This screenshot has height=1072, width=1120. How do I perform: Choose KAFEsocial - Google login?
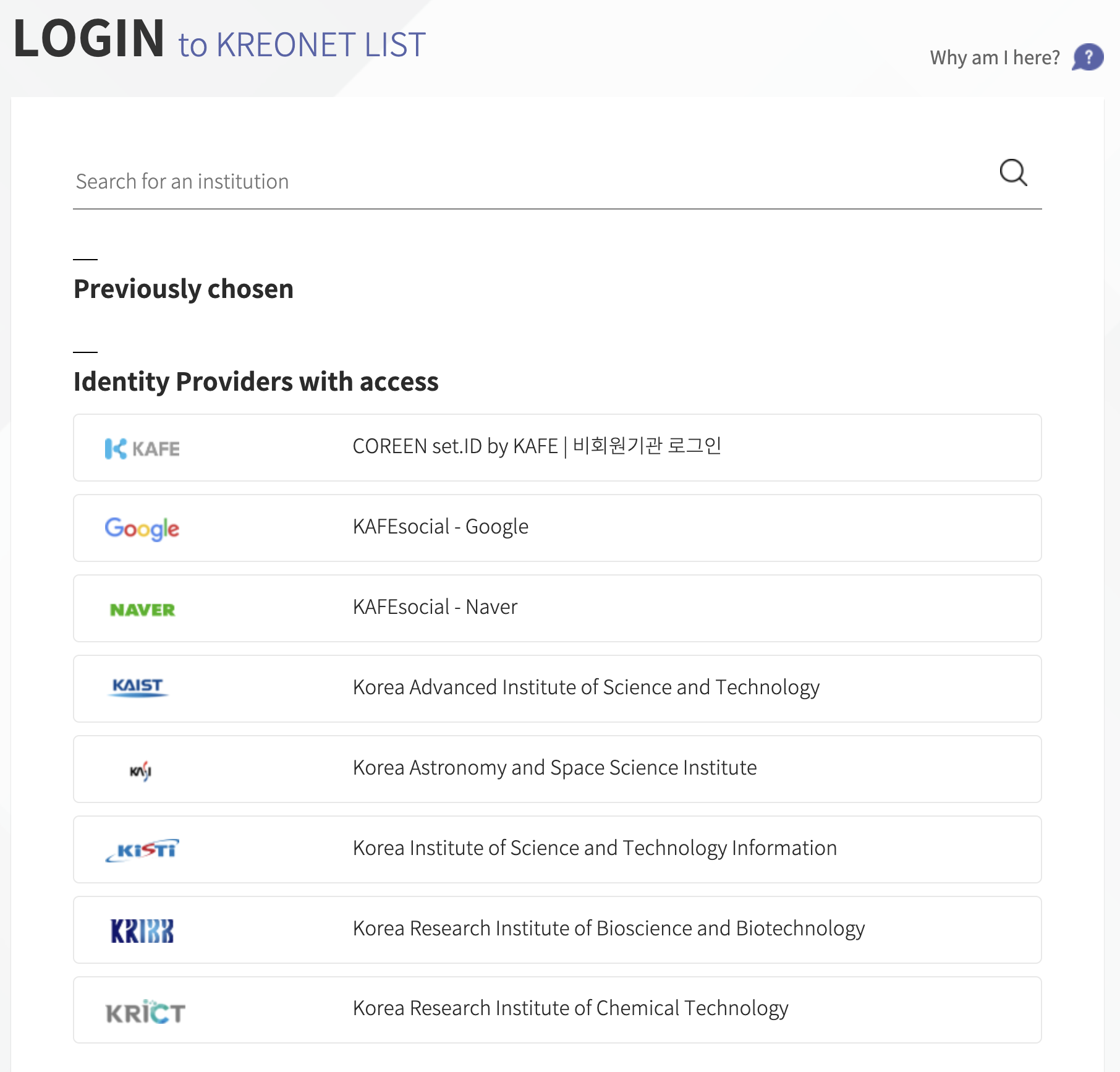440,527
